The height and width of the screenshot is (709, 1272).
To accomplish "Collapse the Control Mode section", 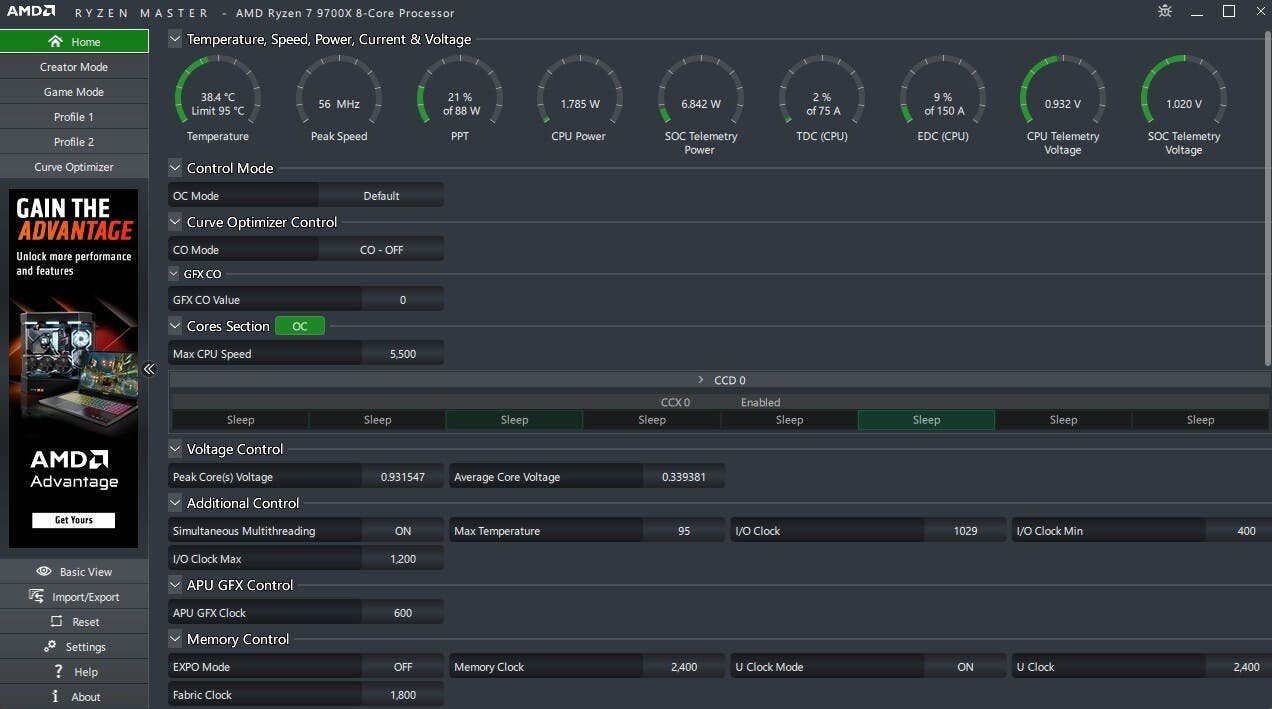I will 175,168.
